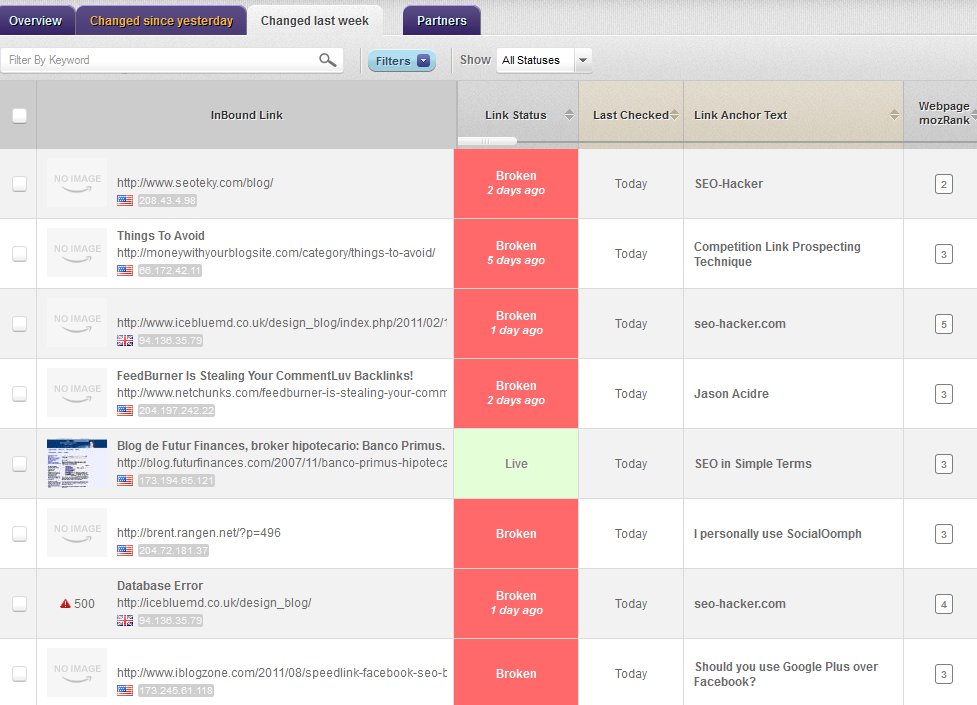Click the US flag icon under seoteky.com link
Screen dimensions: 977x705
pyautogui.click(x=125, y=200)
